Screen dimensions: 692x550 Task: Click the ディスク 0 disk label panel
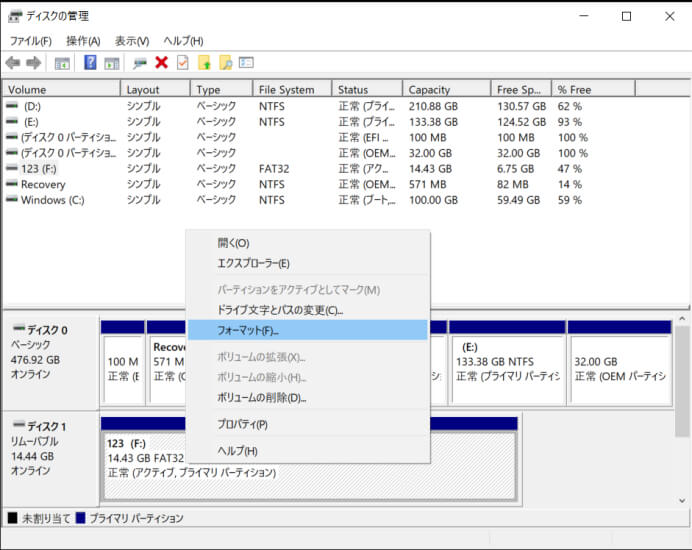point(51,363)
